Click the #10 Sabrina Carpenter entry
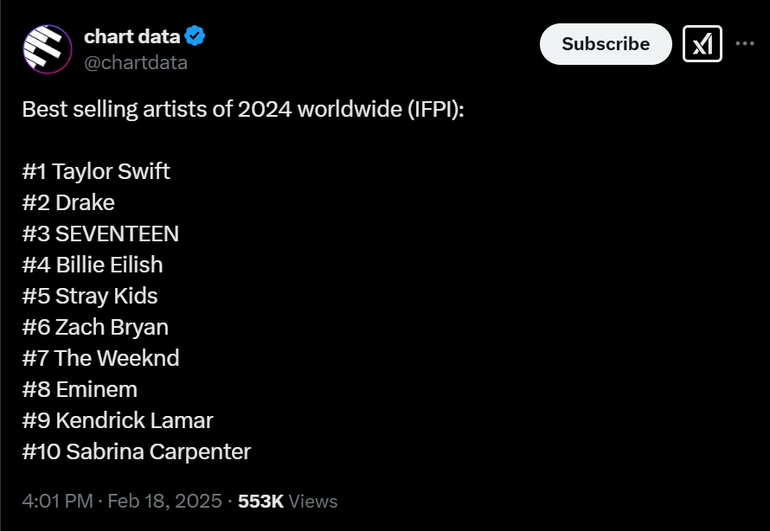 [136, 451]
